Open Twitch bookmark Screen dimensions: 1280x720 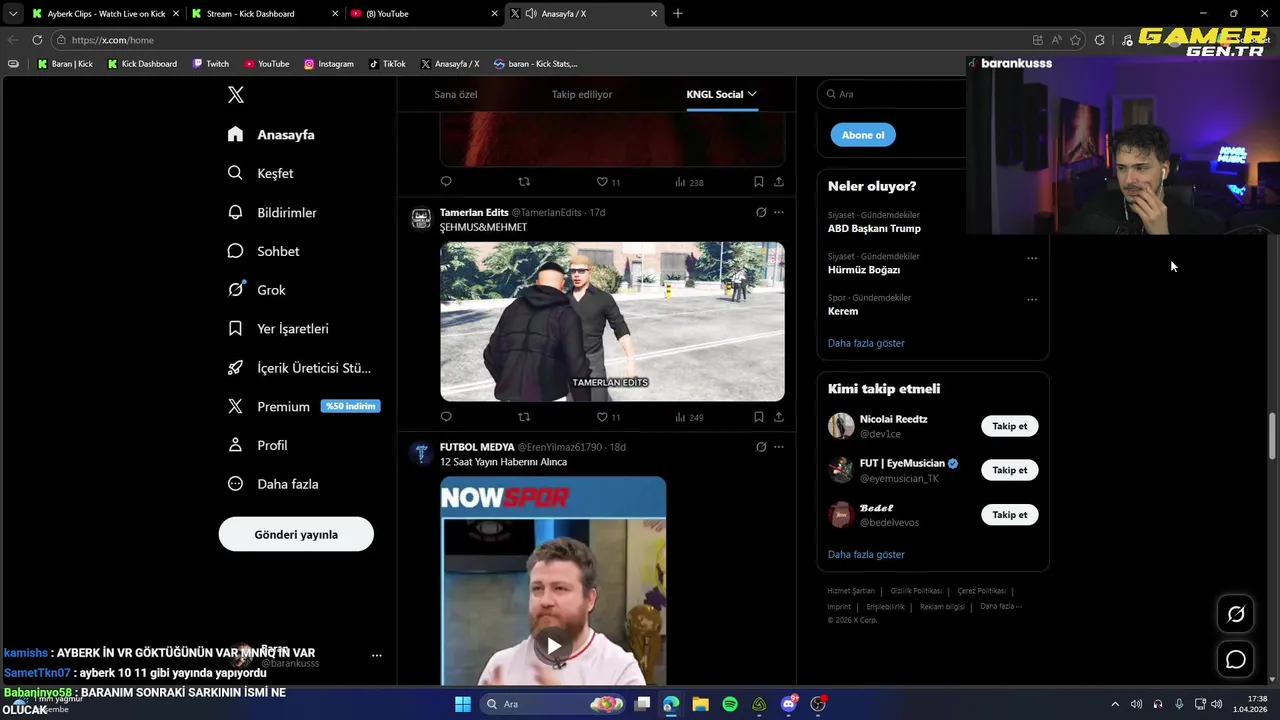[211, 64]
